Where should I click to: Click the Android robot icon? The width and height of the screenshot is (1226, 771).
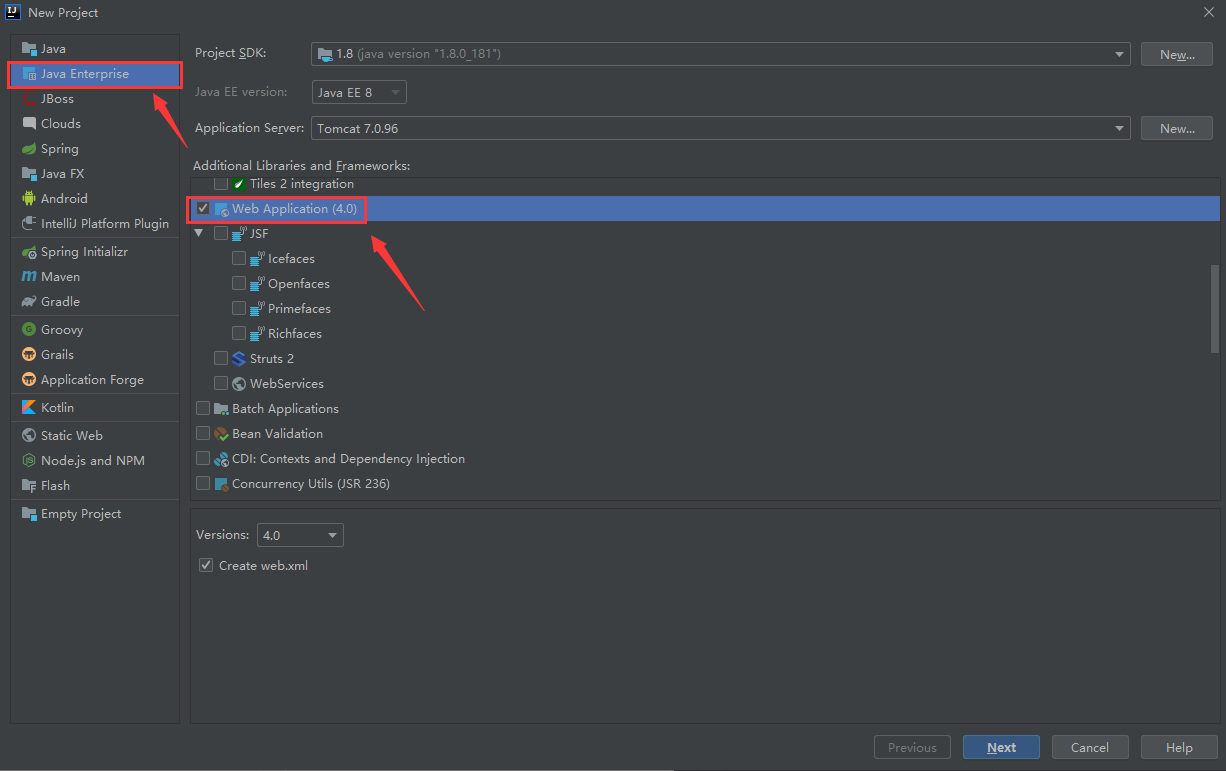29,199
